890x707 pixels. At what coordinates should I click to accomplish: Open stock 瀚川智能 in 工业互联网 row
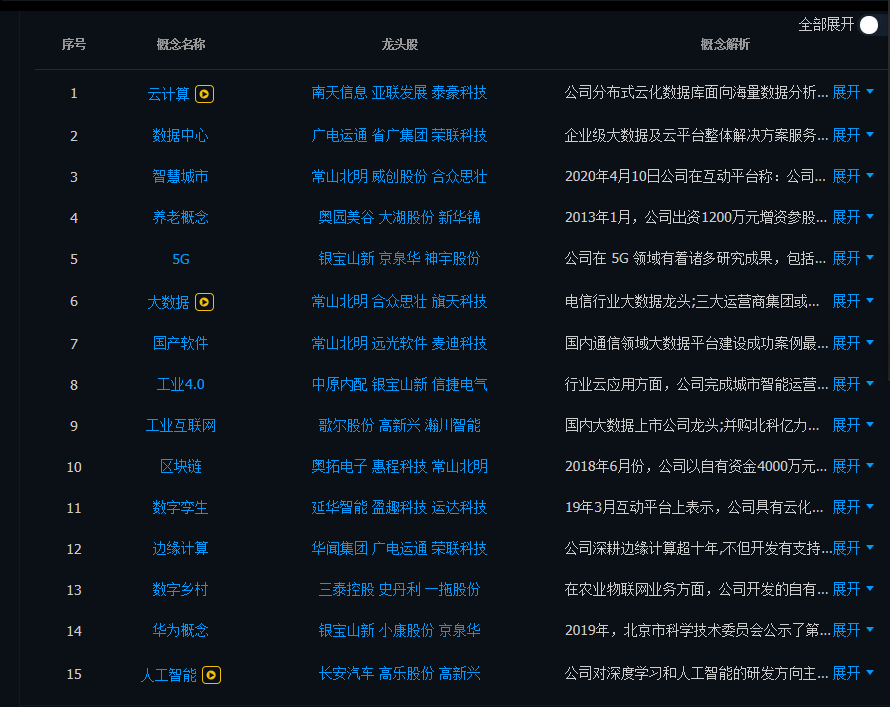(452, 426)
